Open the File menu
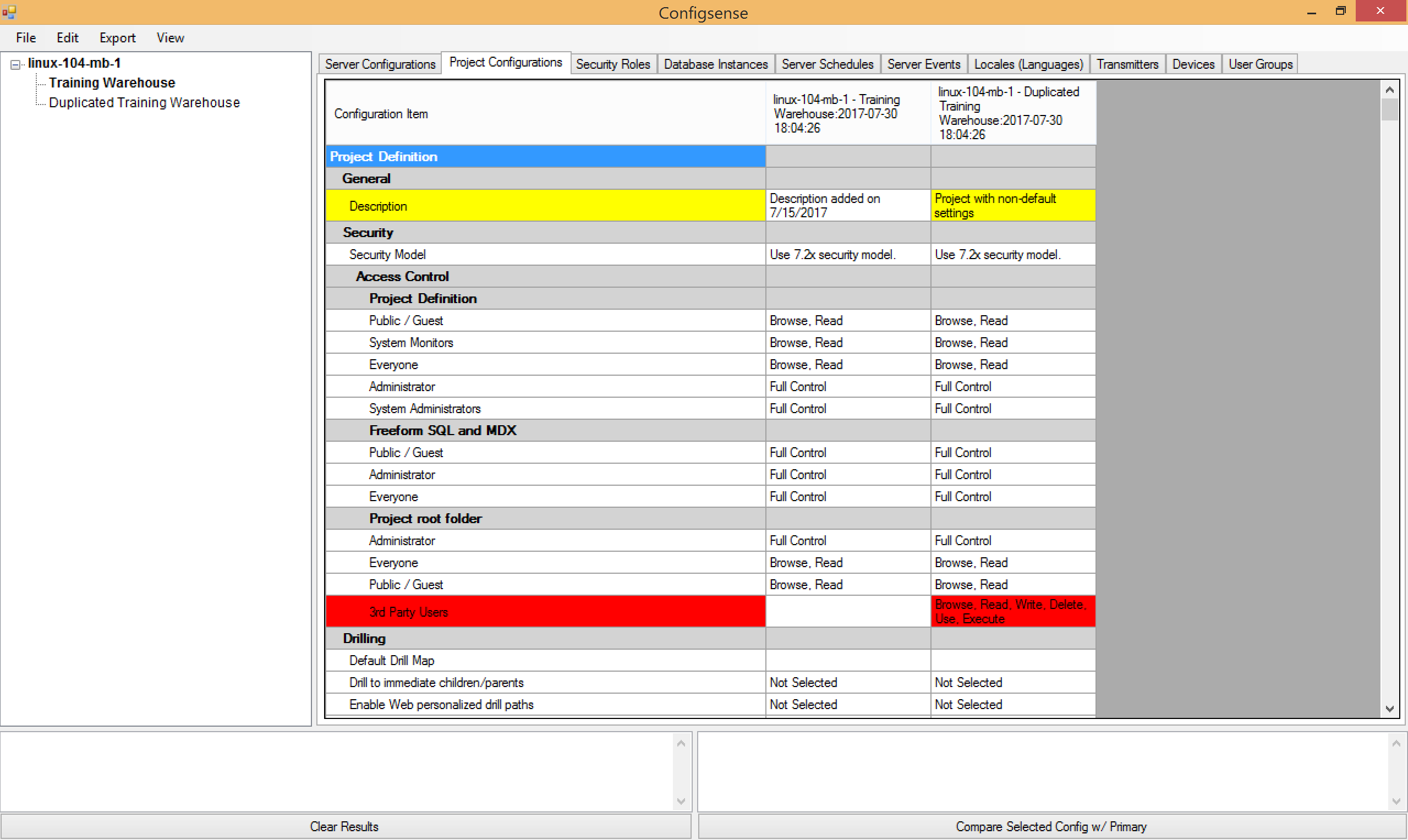The height and width of the screenshot is (840, 1408). tap(25, 38)
